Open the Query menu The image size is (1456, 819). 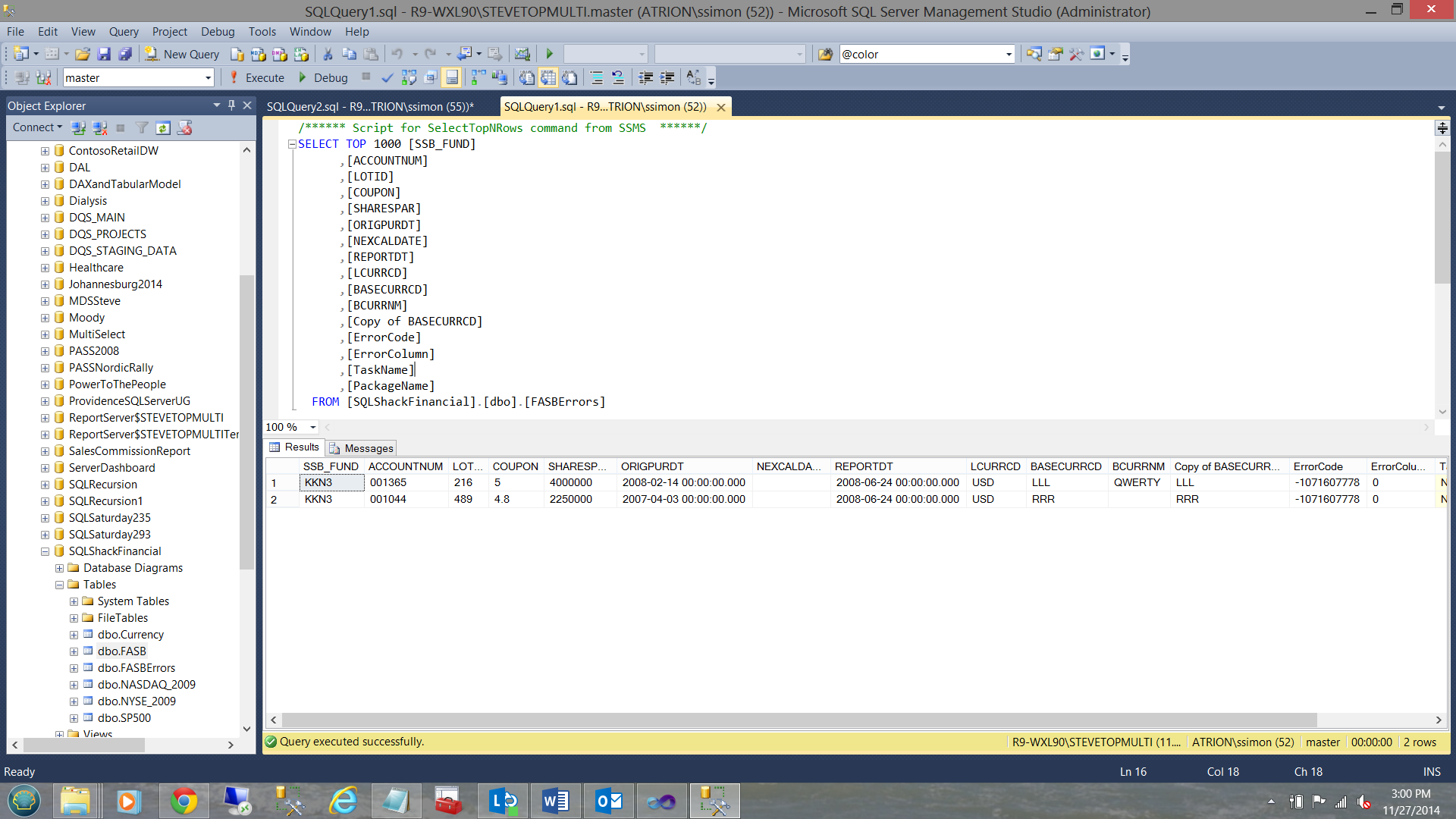click(123, 31)
